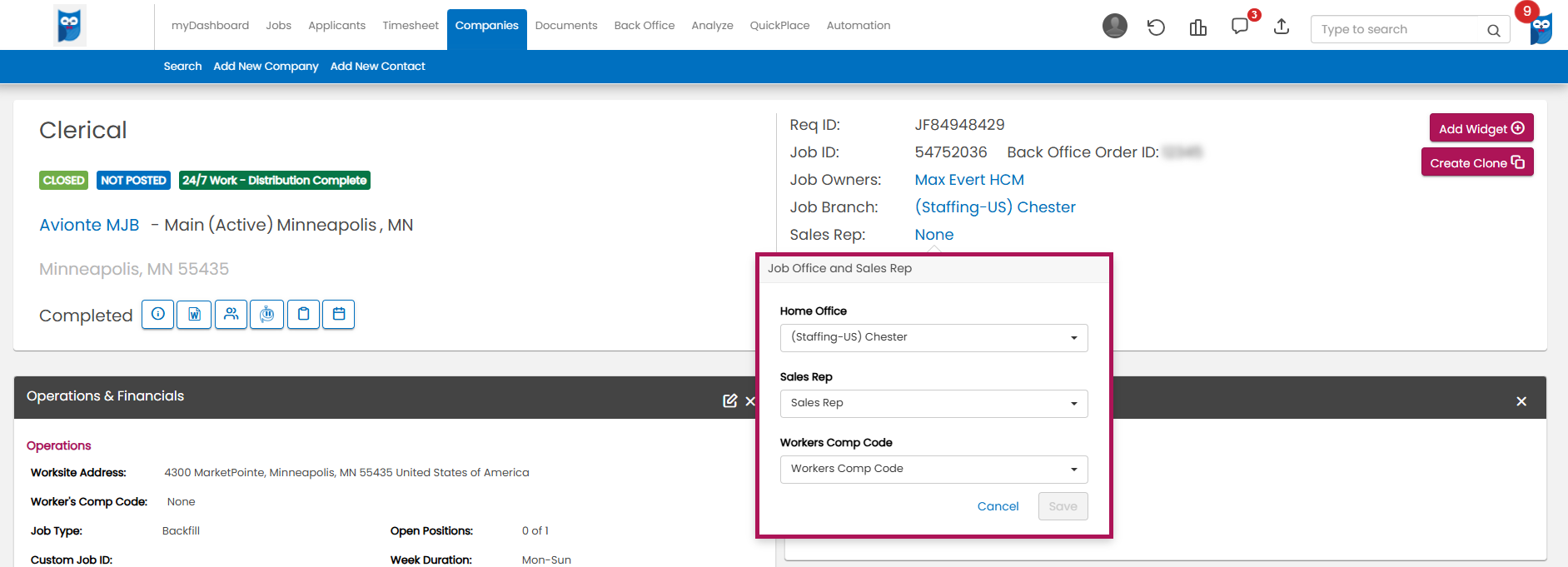The image size is (1568, 567).
Task: Click the Create Clone button
Action: coord(1477,162)
